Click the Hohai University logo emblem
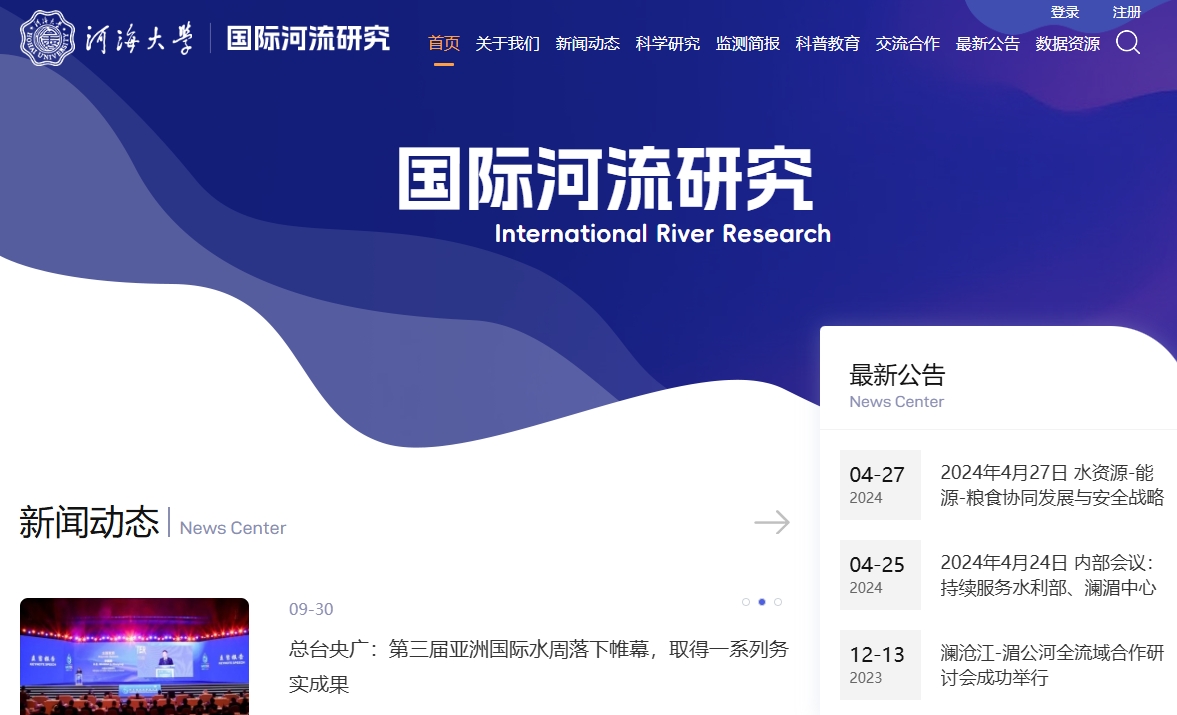The image size is (1177, 715). click(x=47, y=38)
